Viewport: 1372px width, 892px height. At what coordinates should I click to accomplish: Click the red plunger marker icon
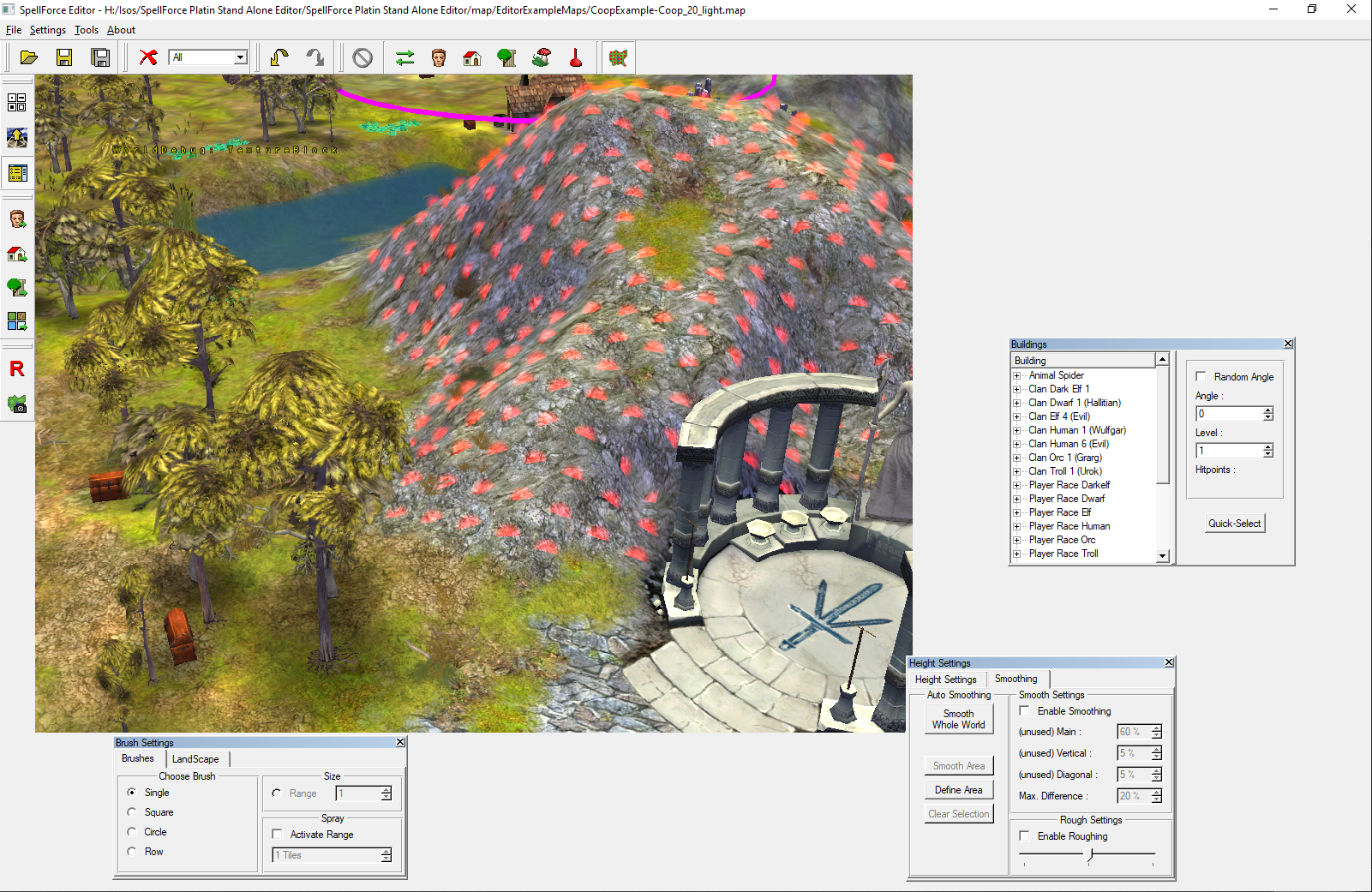576,57
